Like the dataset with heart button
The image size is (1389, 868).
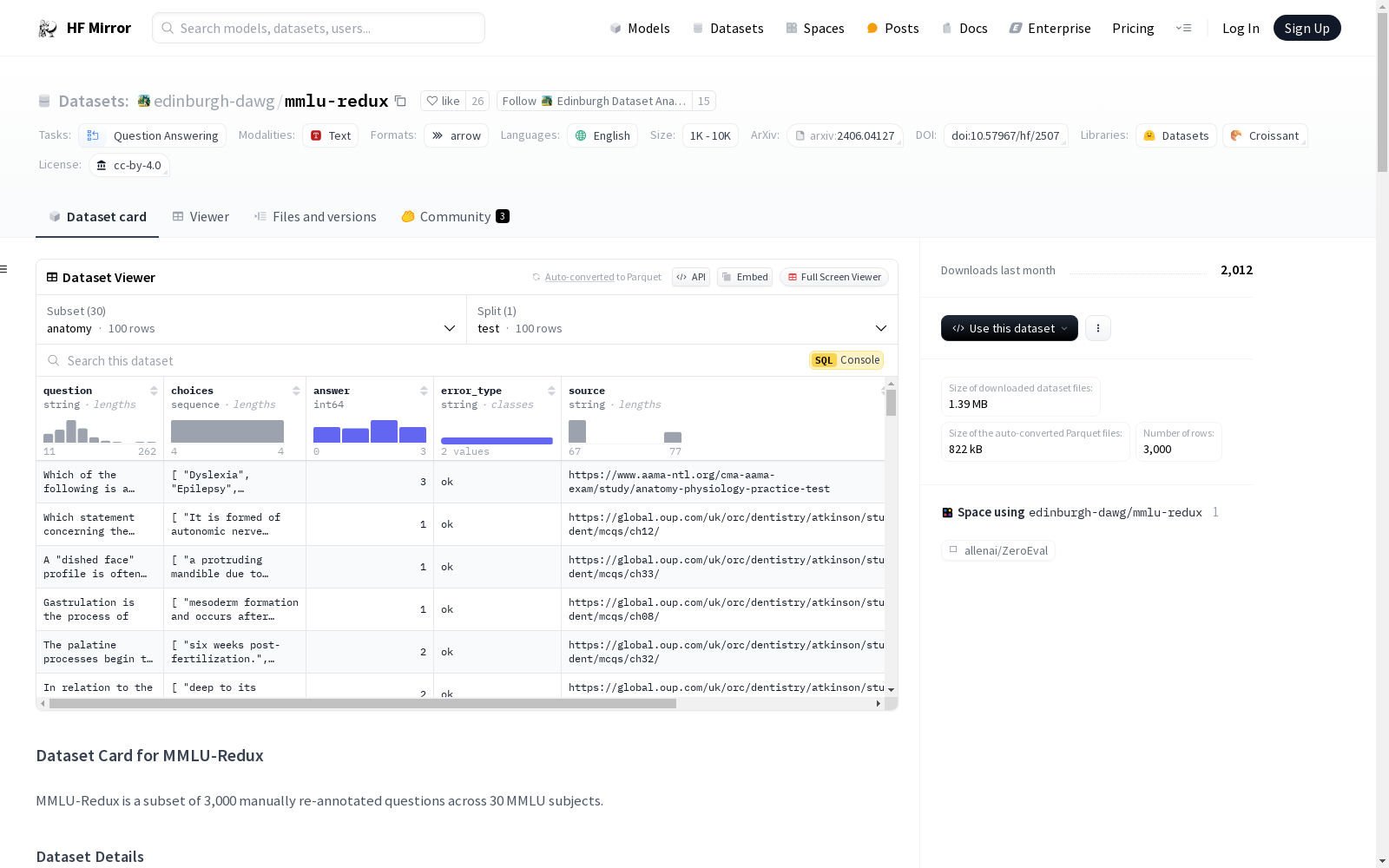(443, 101)
